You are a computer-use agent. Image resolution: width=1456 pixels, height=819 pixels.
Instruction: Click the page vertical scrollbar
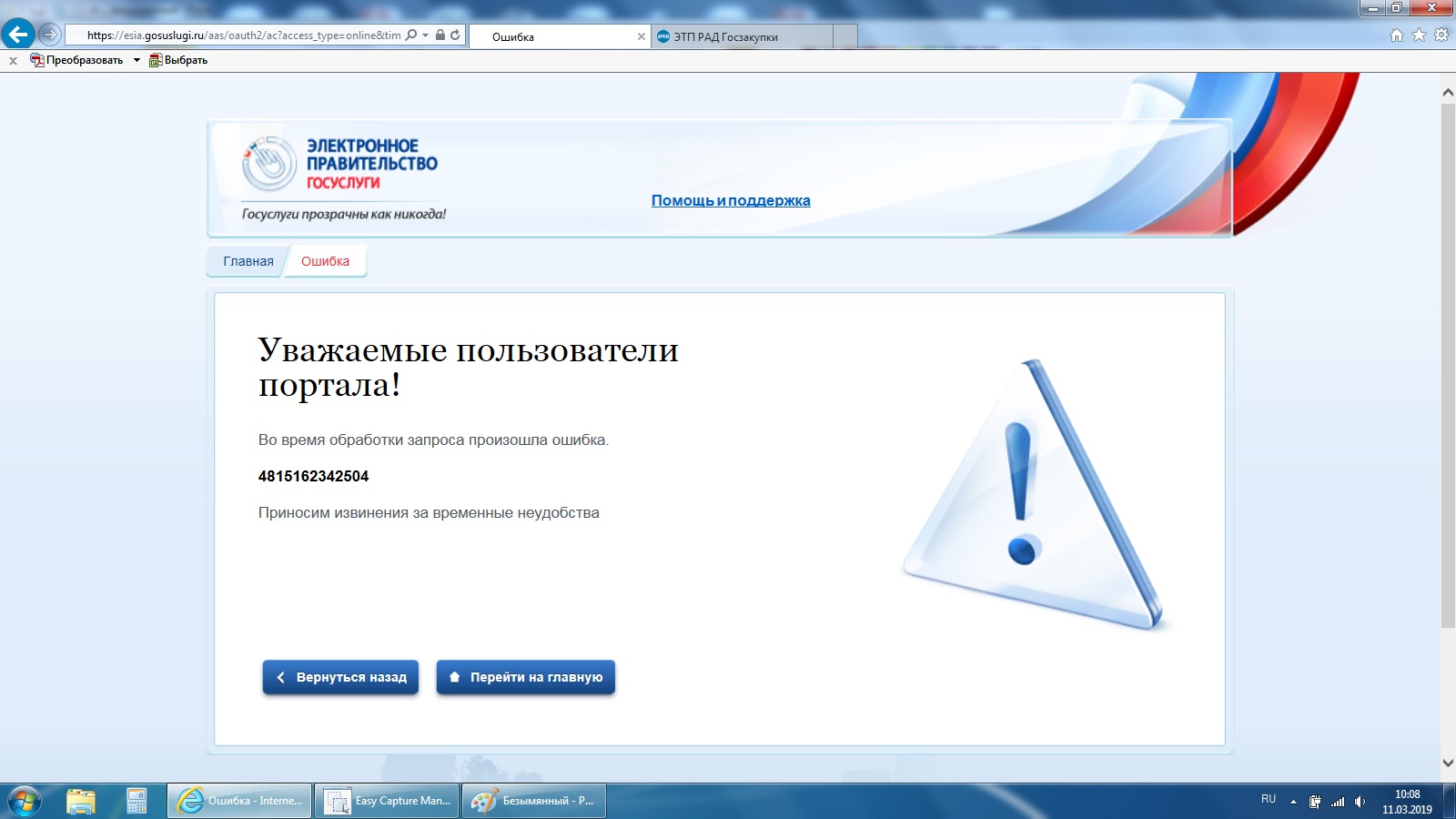[1448, 364]
